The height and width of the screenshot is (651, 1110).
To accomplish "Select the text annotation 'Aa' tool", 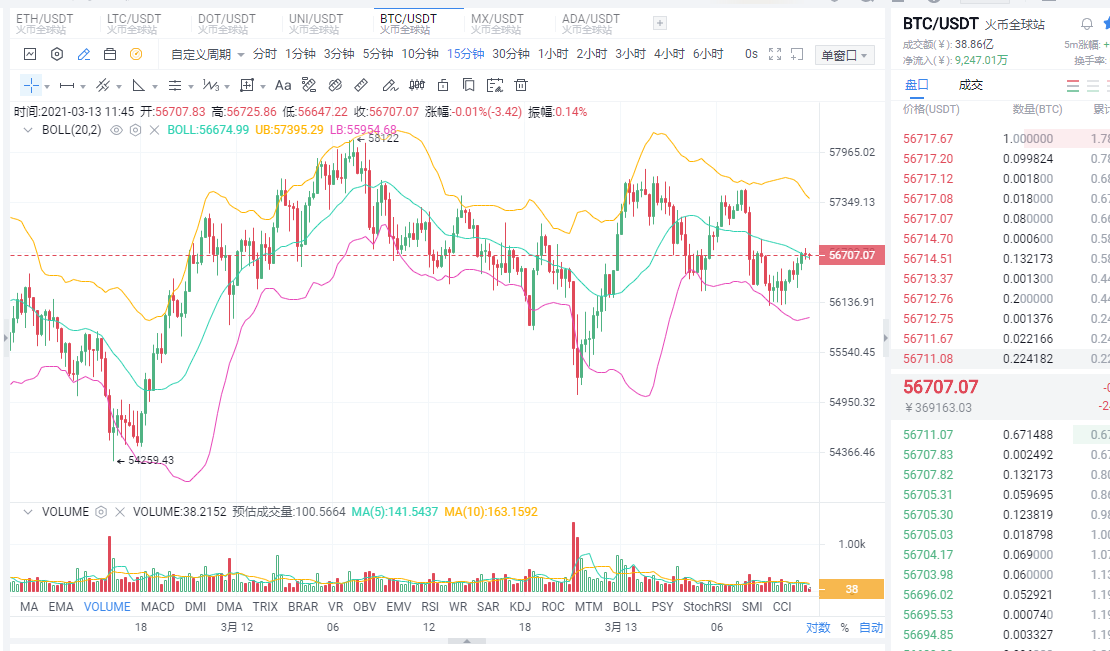I will point(283,86).
